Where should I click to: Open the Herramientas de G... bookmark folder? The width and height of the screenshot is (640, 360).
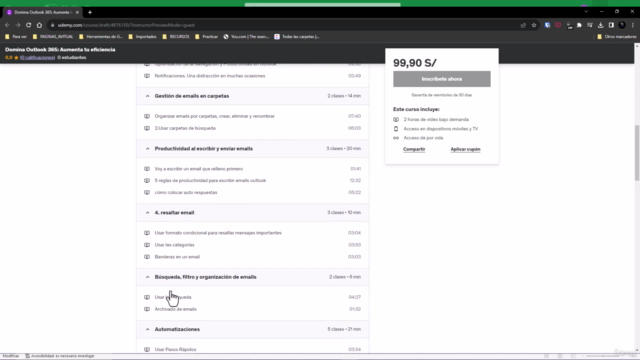[x=101, y=37]
